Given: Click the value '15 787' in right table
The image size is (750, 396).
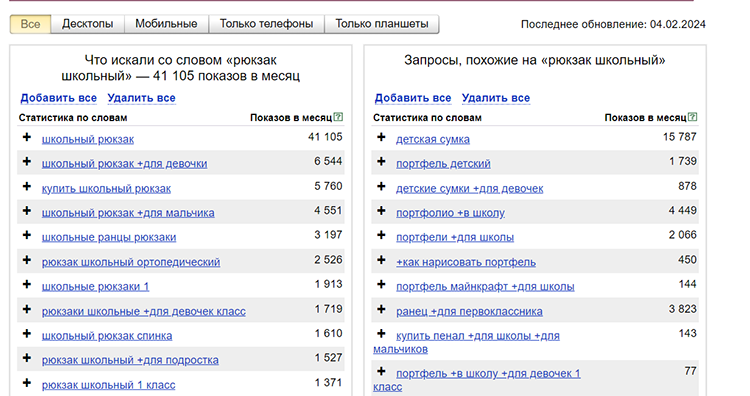Looking at the screenshot, I should pyautogui.click(x=680, y=137).
